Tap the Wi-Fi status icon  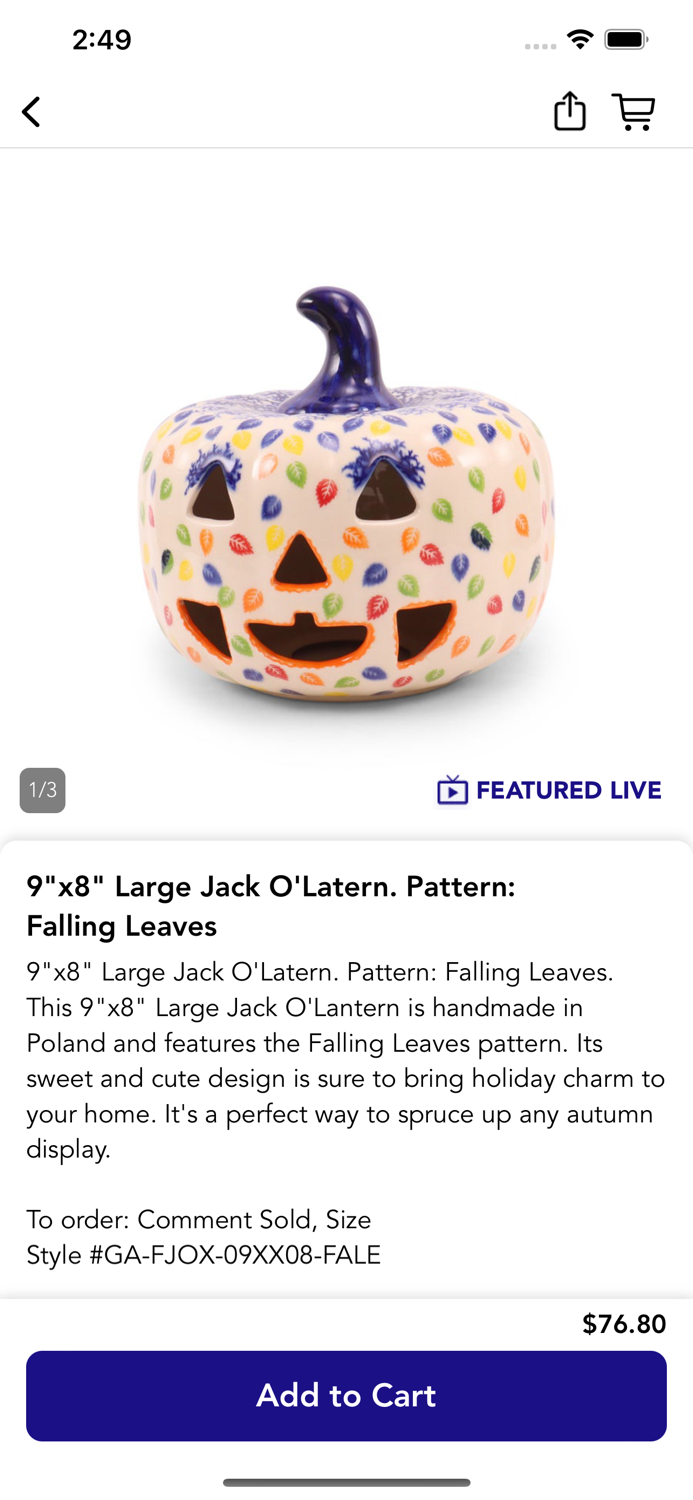[x=580, y=40]
